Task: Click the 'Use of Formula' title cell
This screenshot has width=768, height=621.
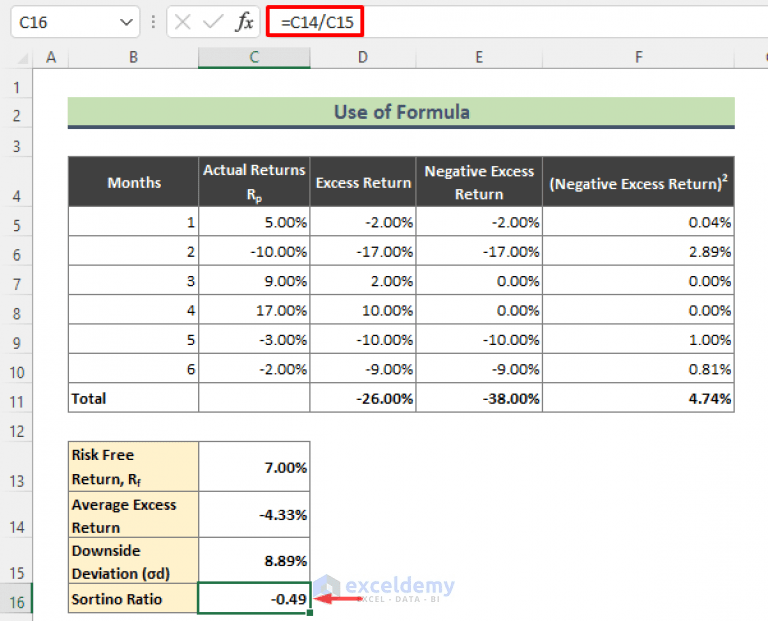Action: (401, 112)
